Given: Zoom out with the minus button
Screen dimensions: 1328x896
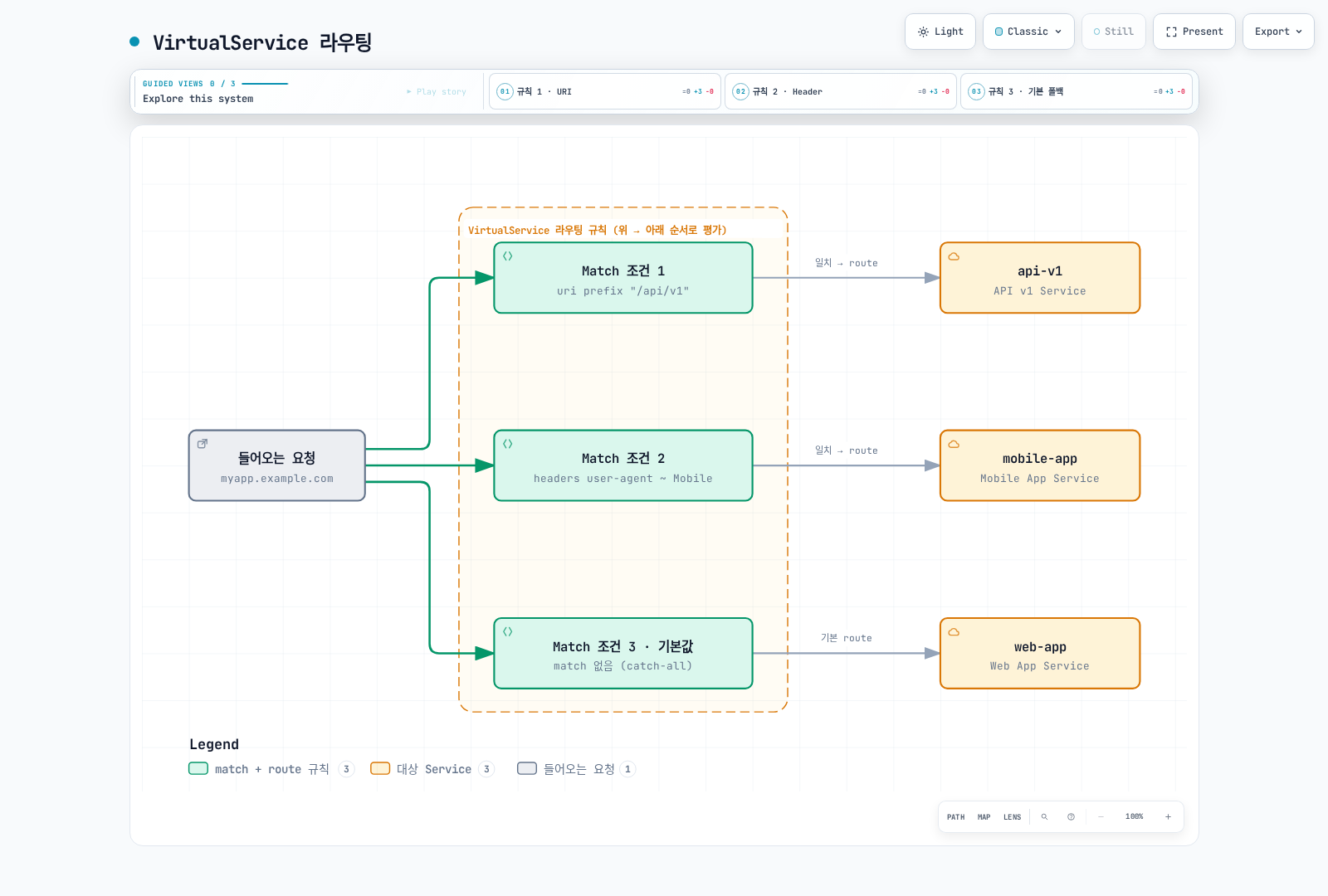Looking at the screenshot, I should coord(1101,817).
